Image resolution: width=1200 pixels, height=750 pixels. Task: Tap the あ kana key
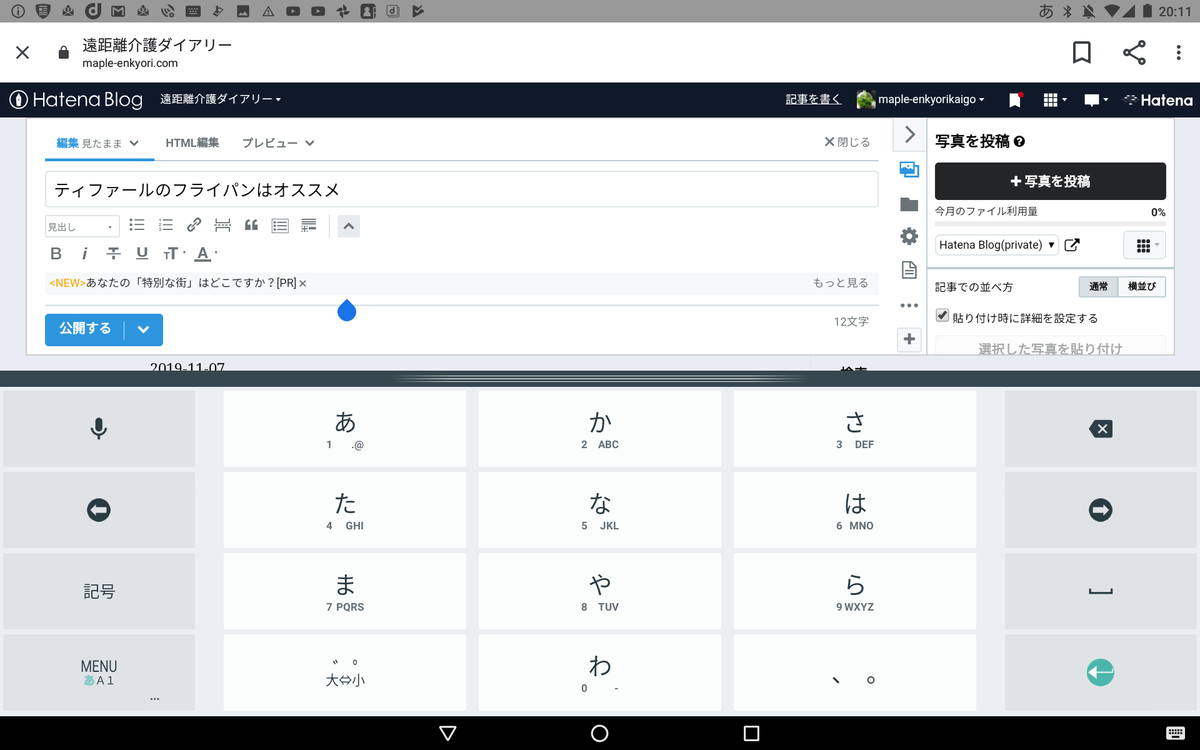click(345, 429)
